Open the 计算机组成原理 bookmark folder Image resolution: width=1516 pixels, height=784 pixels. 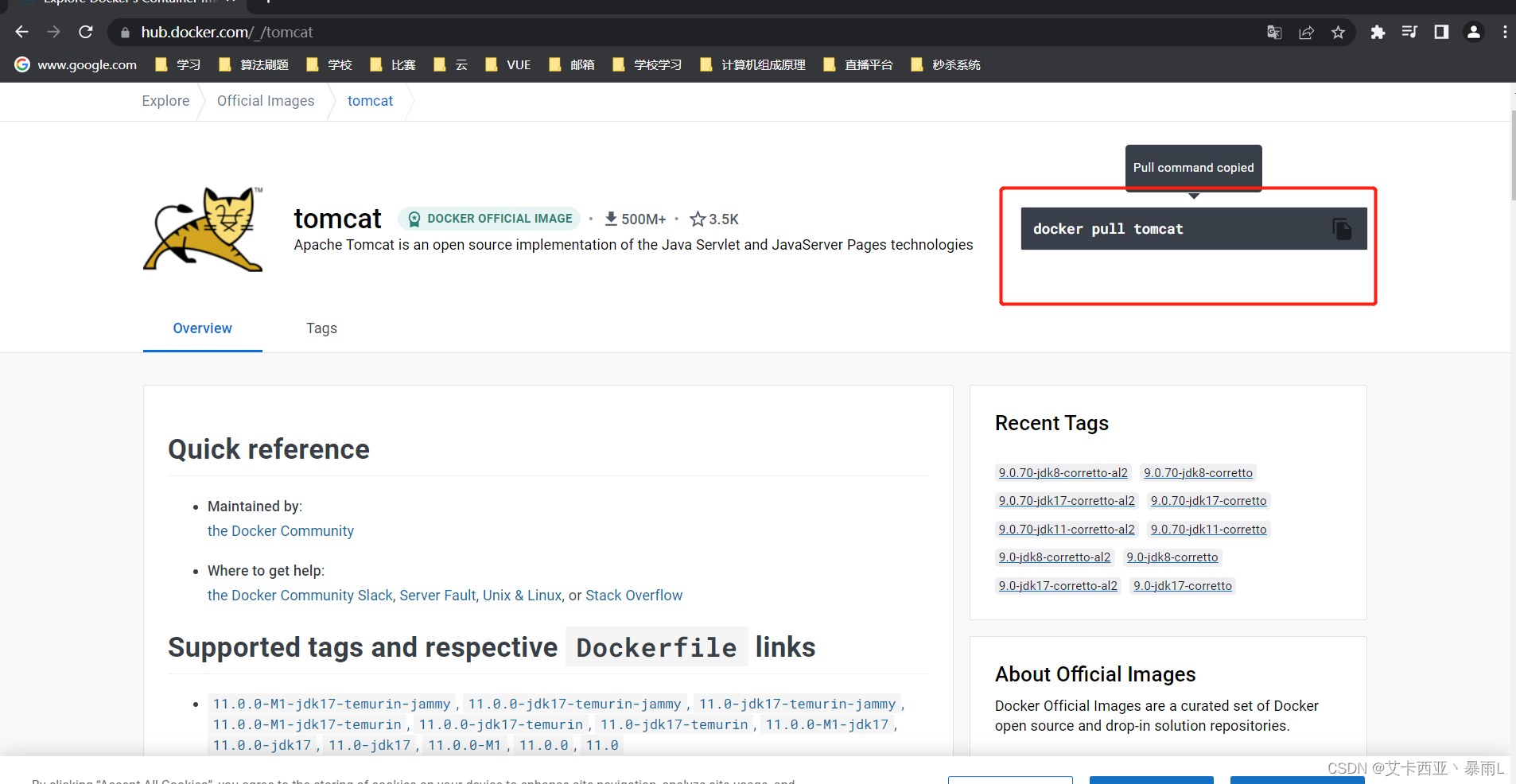click(x=753, y=64)
